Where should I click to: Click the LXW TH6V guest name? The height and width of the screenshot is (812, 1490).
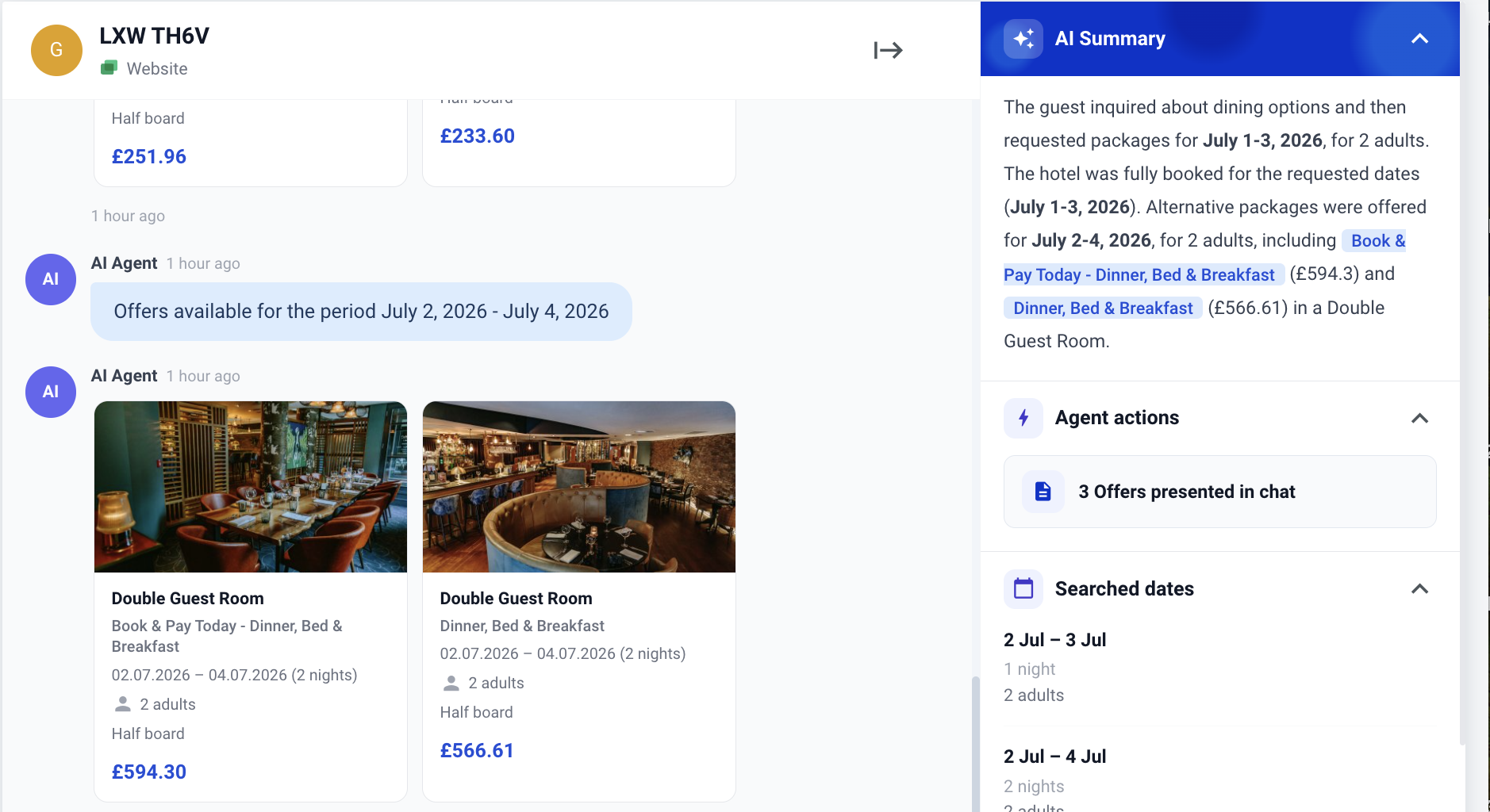pos(154,36)
